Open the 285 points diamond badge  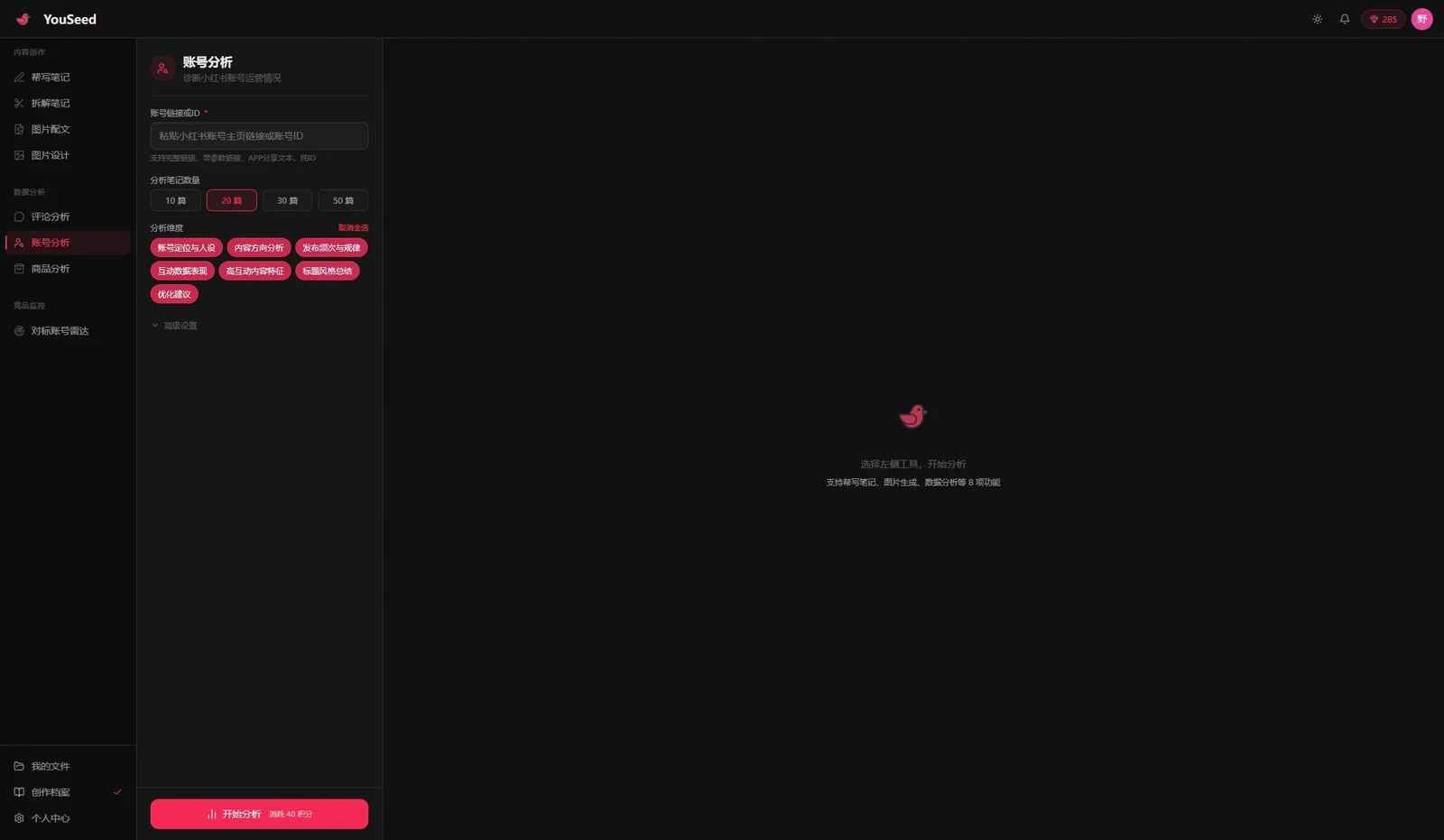pyautogui.click(x=1383, y=19)
